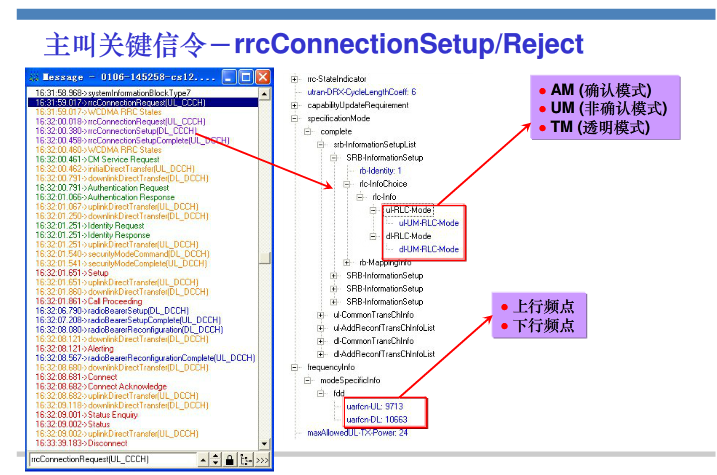This screenshot has width=717, height=475.
Task: Select the radioBearerReconfigurationComplete(UL_DCCH) row
Action: click(145, 358)
